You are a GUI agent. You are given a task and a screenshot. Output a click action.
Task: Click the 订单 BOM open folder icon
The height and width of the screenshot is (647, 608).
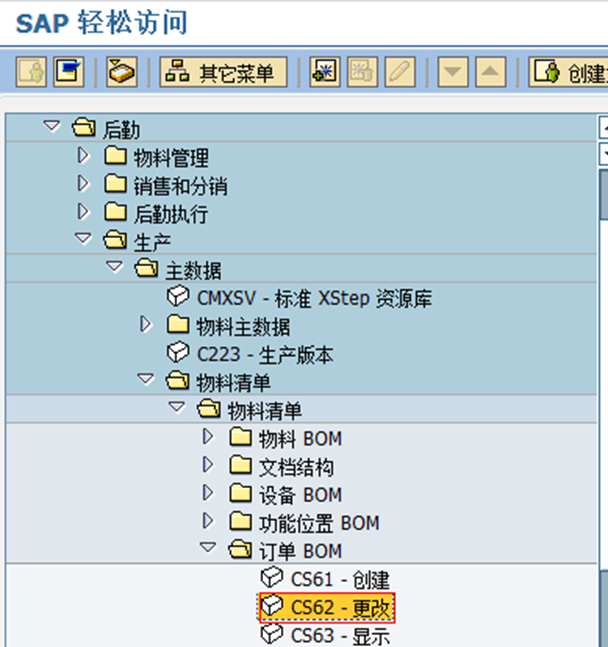click(240, 549)
